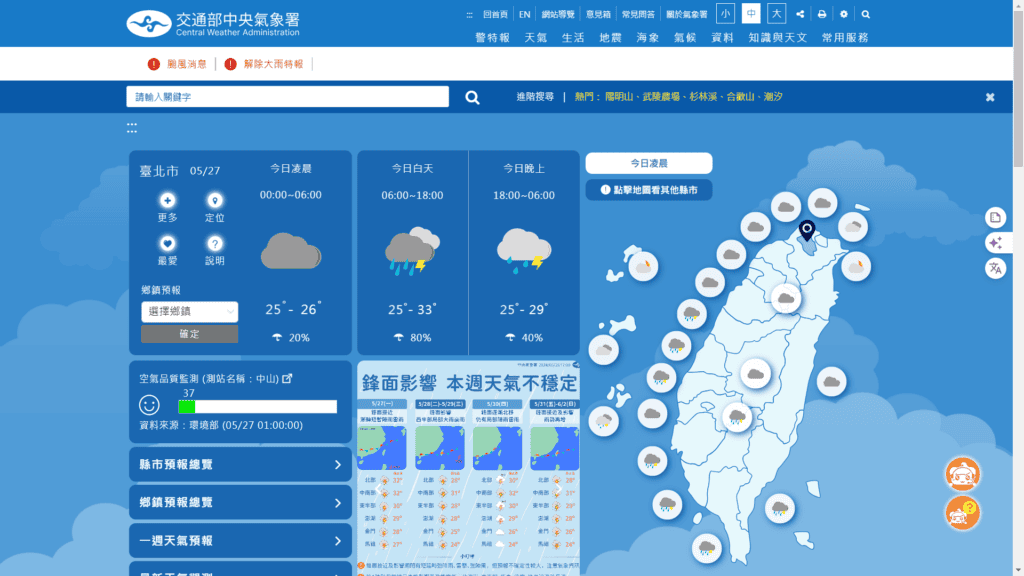Open the 選擇鄉鎮 township dropdown

189,312
